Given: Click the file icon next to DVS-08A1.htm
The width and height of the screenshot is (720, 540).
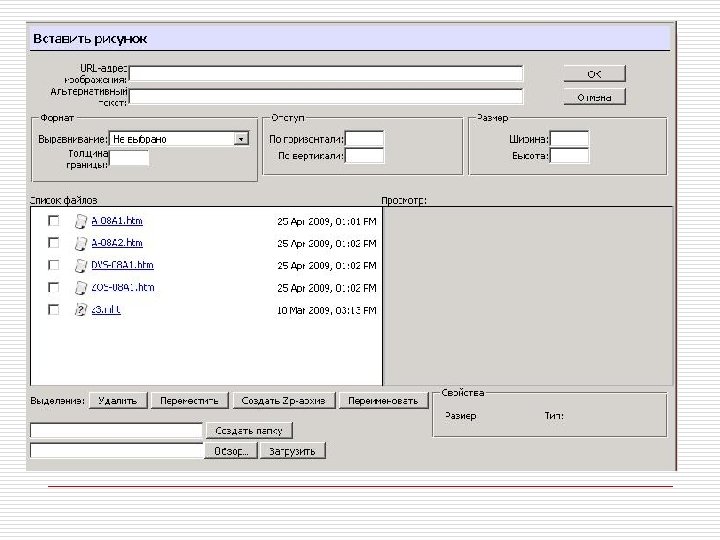Looking at the screenshot, I should (x=81, y=265).
